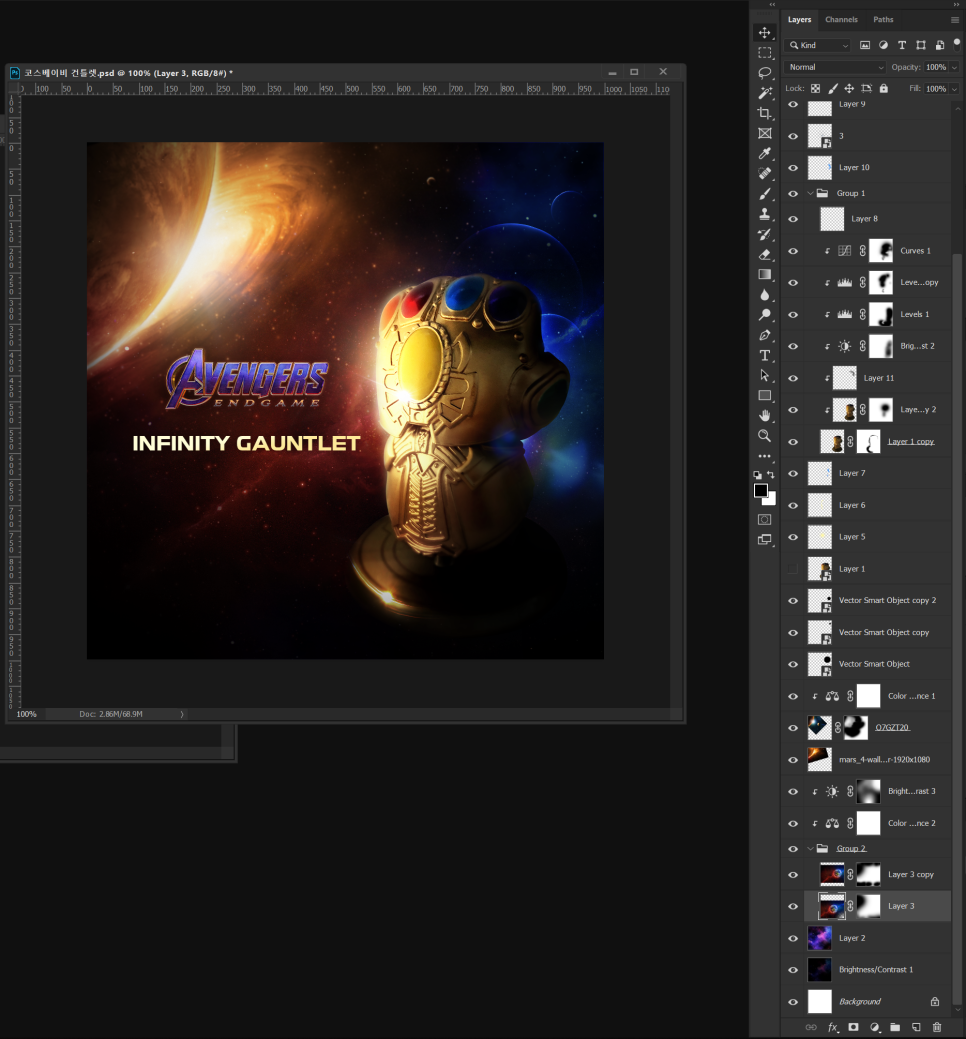The height and width of the screenshot is (1039, 966).
Task: Hide the Curves 1 adjustment layer
Action: tap(793, 251)
